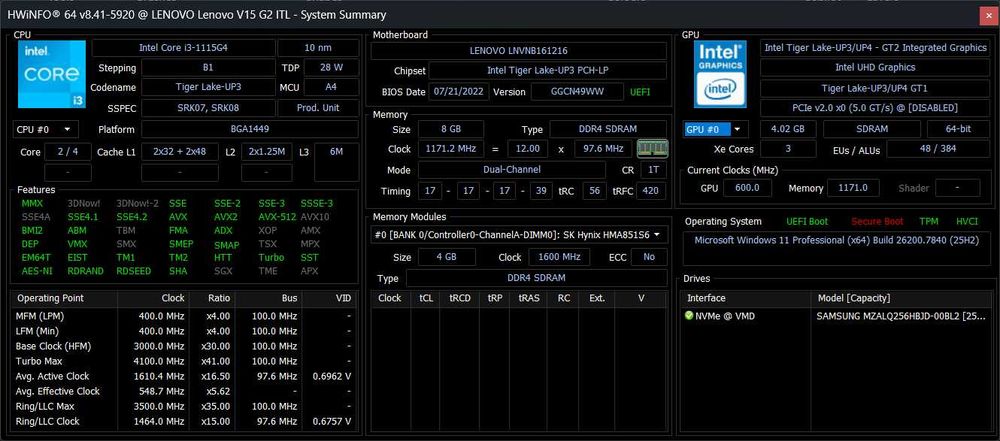1000x441 pixels.
Task: Click the Intel UHD Graphics field
Action: click(x=875, y=68)
